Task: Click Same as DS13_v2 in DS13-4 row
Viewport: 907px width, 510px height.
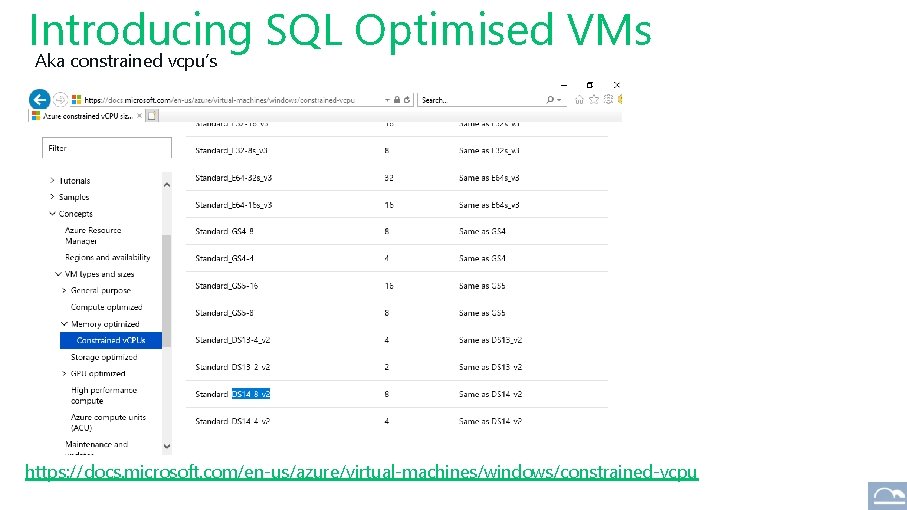Action: pos(491,340)
